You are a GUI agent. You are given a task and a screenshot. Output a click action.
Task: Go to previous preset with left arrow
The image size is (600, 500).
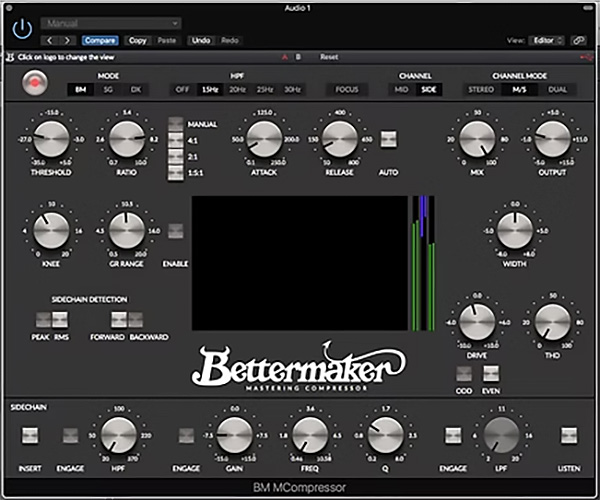click(x=50, y=41)
